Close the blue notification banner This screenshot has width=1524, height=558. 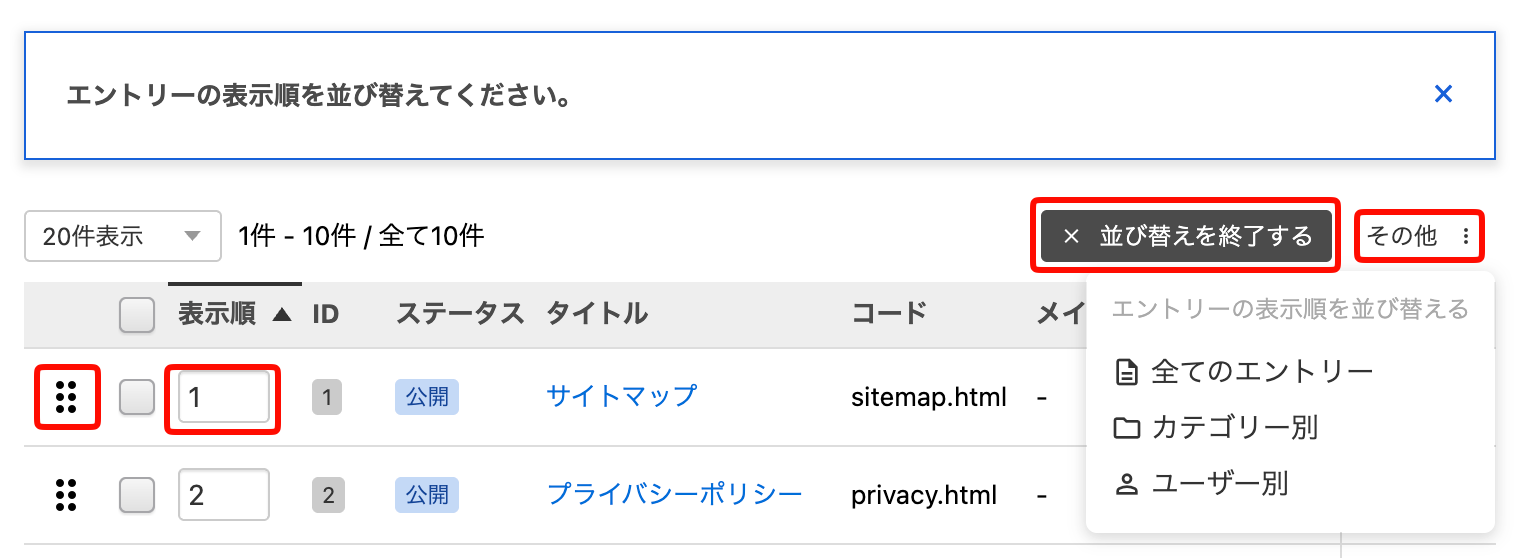click(1443, 94)
